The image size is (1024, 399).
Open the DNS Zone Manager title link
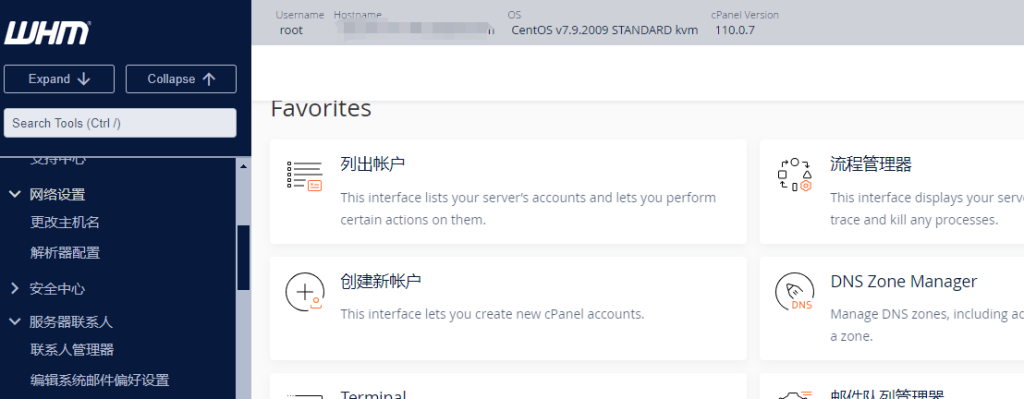(x=904, y=281)
